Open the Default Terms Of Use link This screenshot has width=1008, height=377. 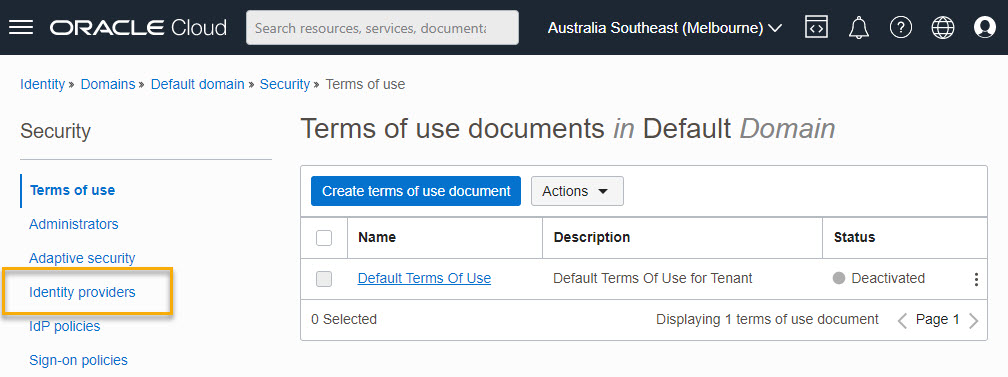424,279
